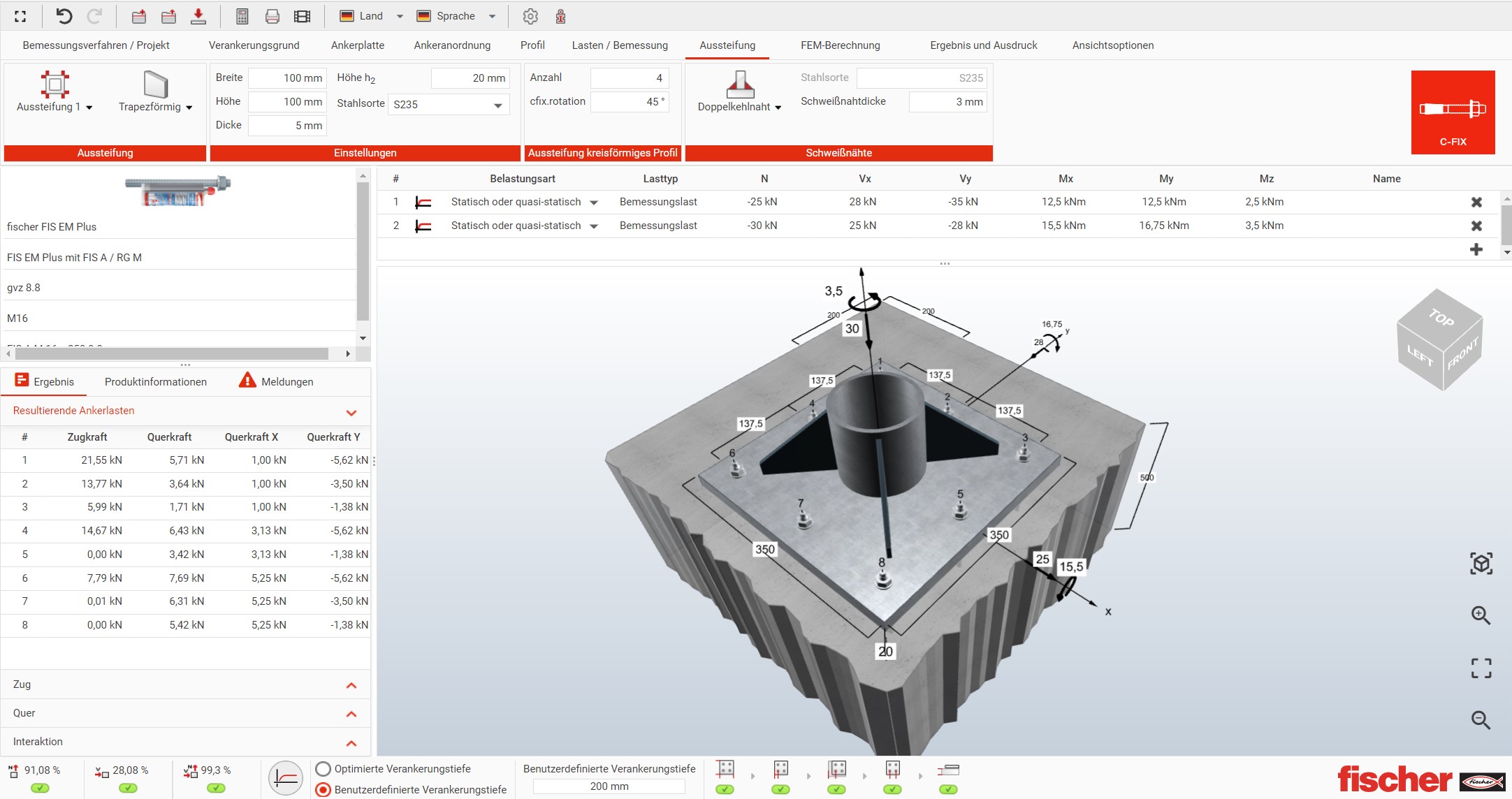Select Benutzerdefinierte Verankerungstiefe option
This screenshot has height=799, width=1512.
(x=322, y=789)
